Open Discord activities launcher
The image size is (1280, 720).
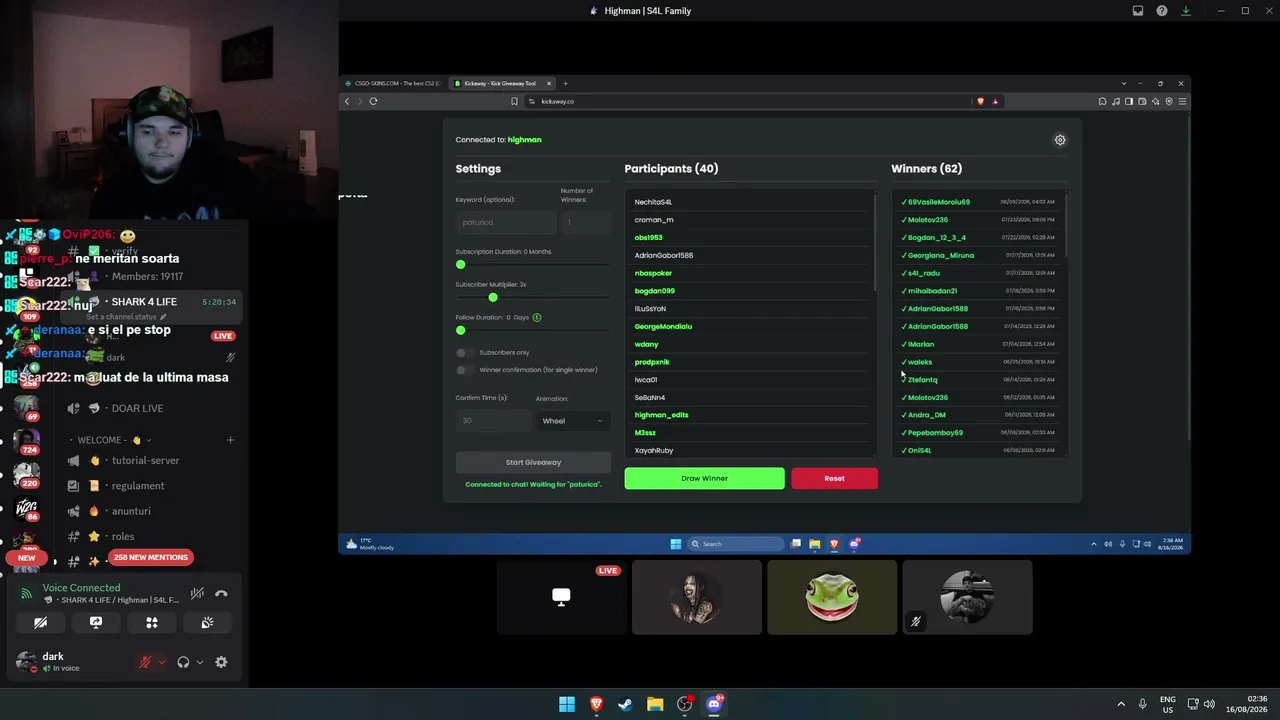point(152,622)
